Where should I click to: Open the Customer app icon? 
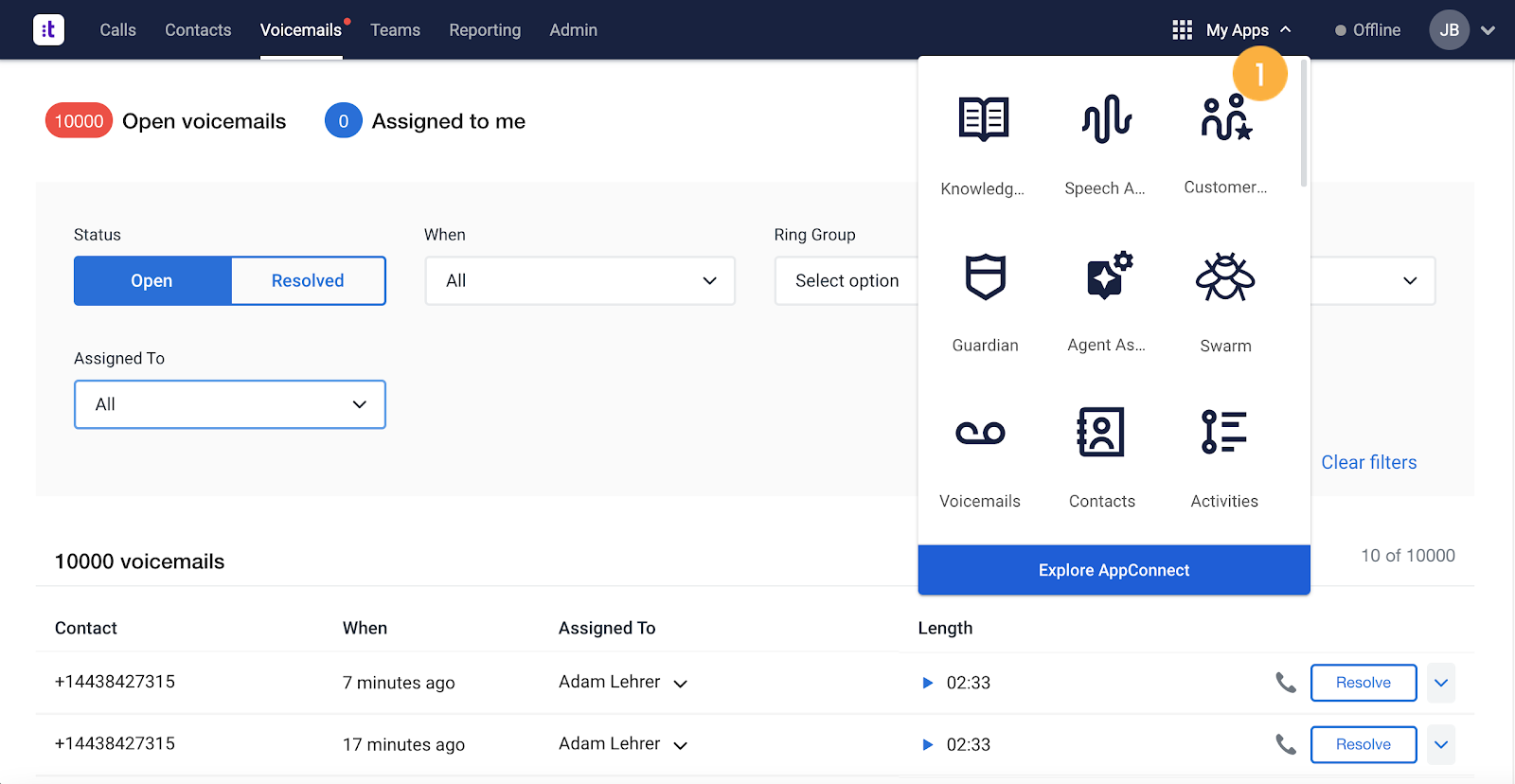coord(1226,118)
